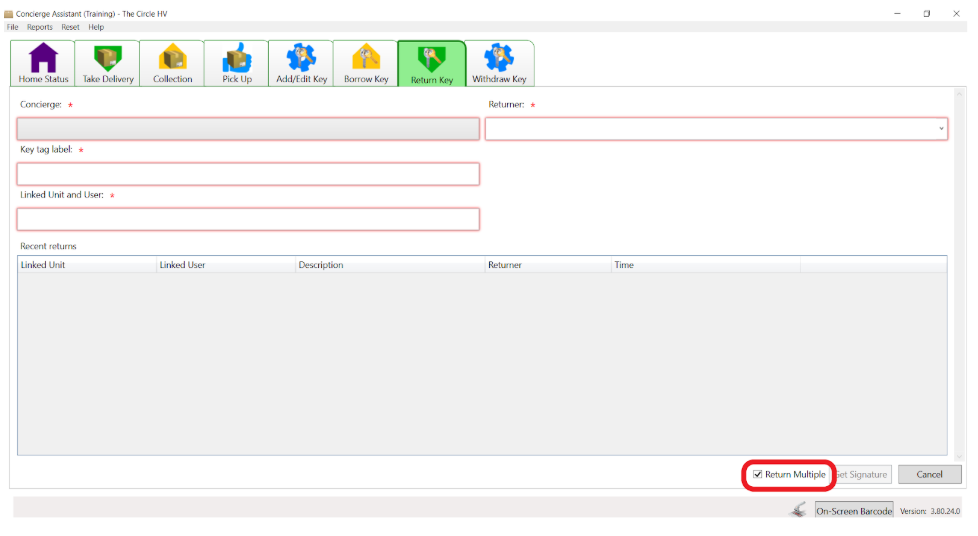Open the Help menu
Screen dimensions: 978x536
pos(96,27)
